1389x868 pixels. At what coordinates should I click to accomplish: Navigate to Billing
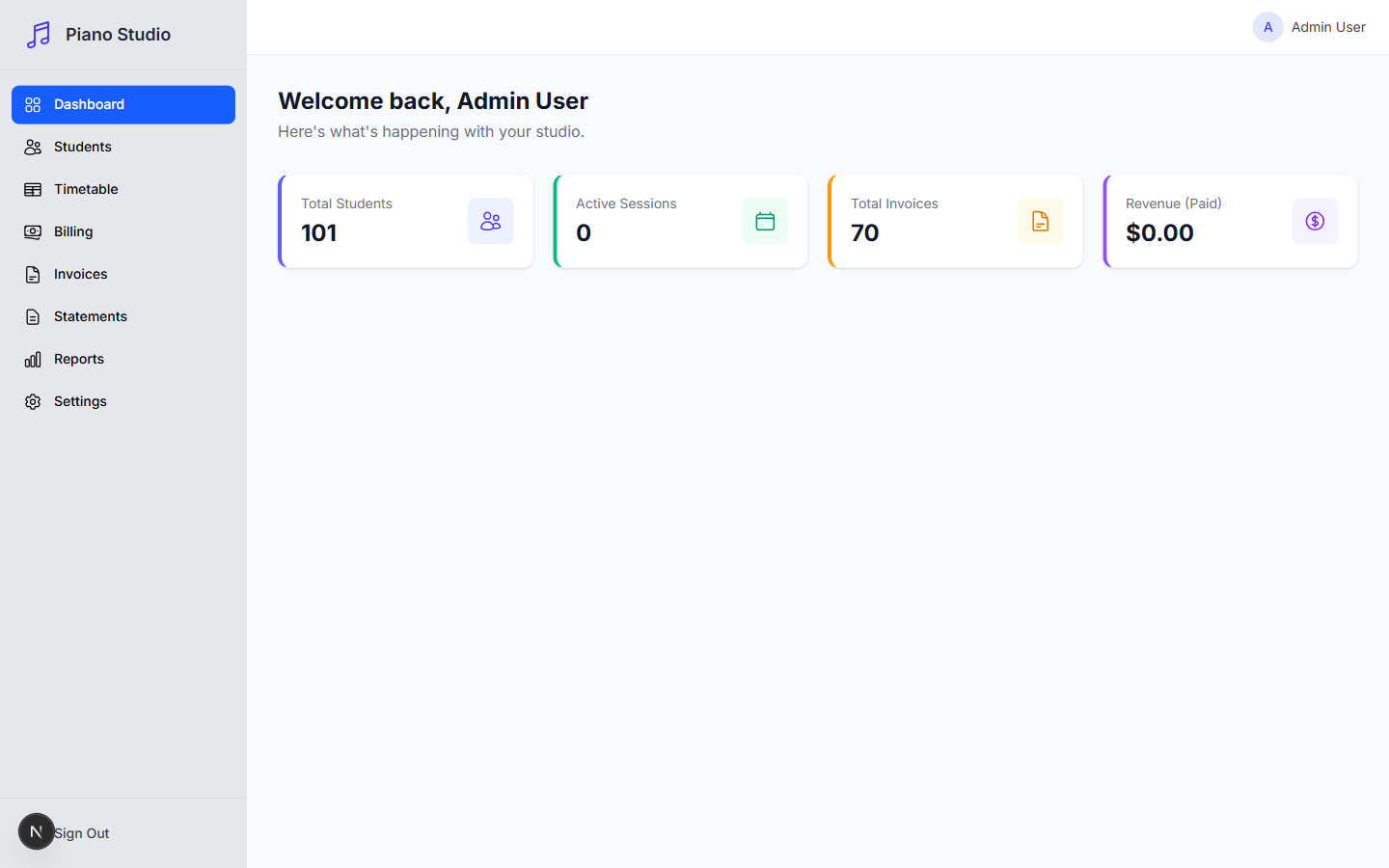point(123,231)
